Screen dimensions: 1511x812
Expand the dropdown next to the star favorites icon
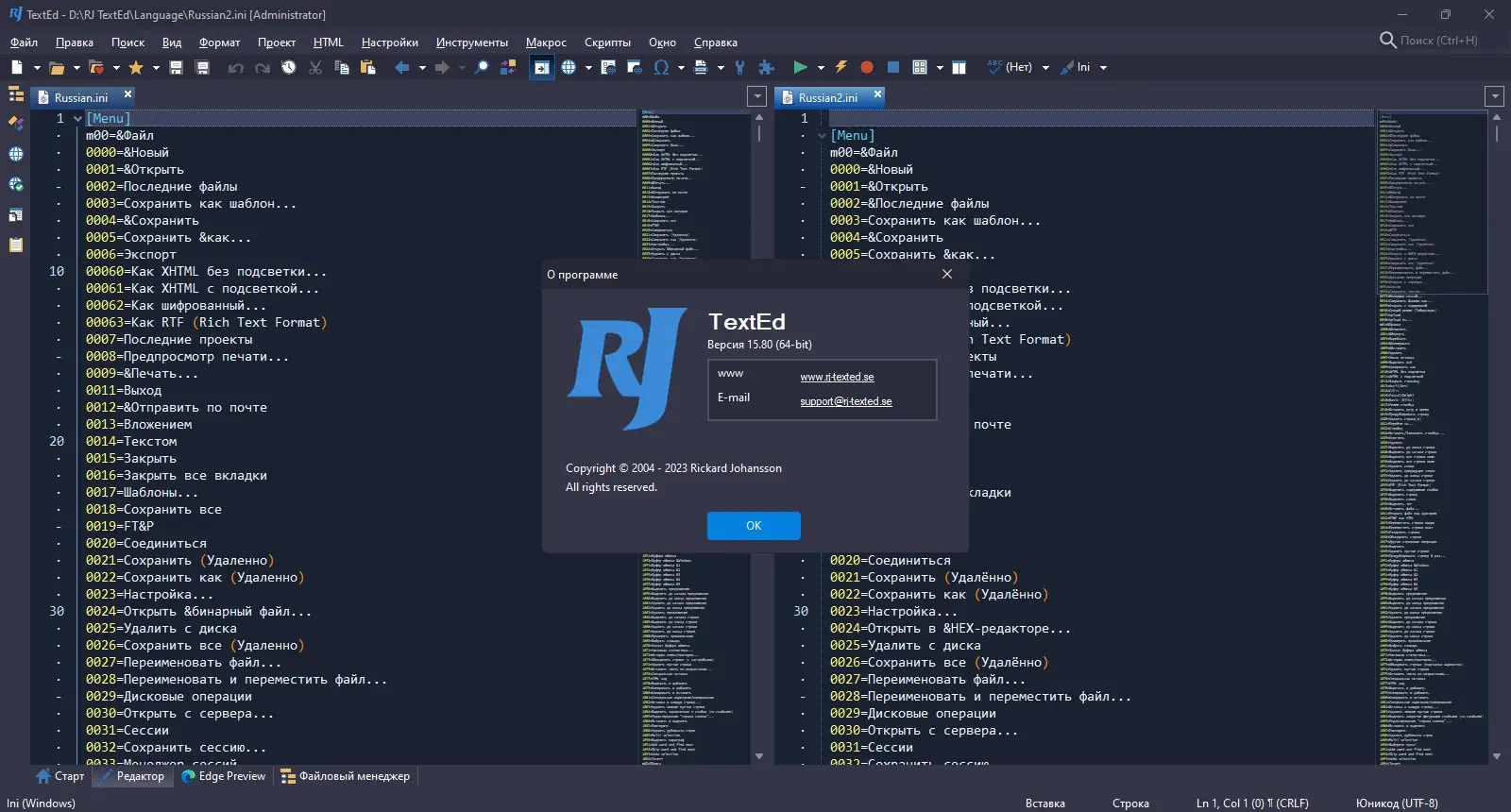tap(156, 68)
